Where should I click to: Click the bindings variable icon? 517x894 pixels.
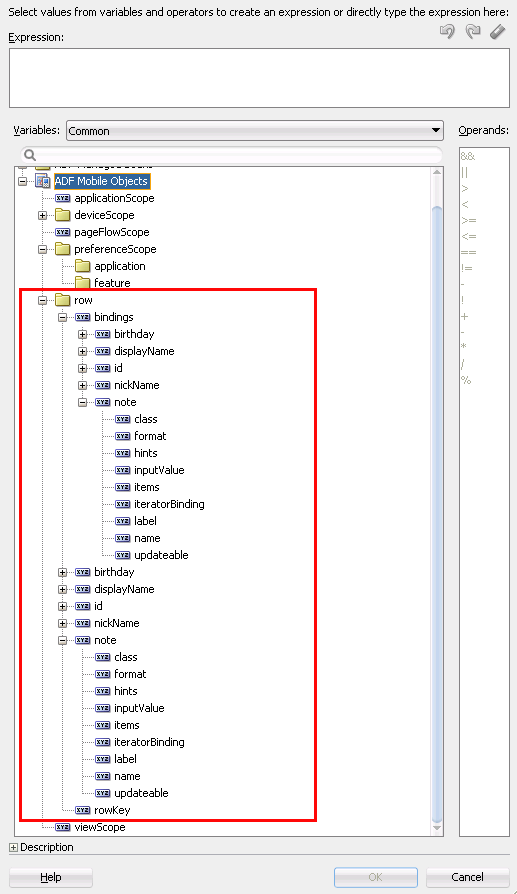coord(83,317)
